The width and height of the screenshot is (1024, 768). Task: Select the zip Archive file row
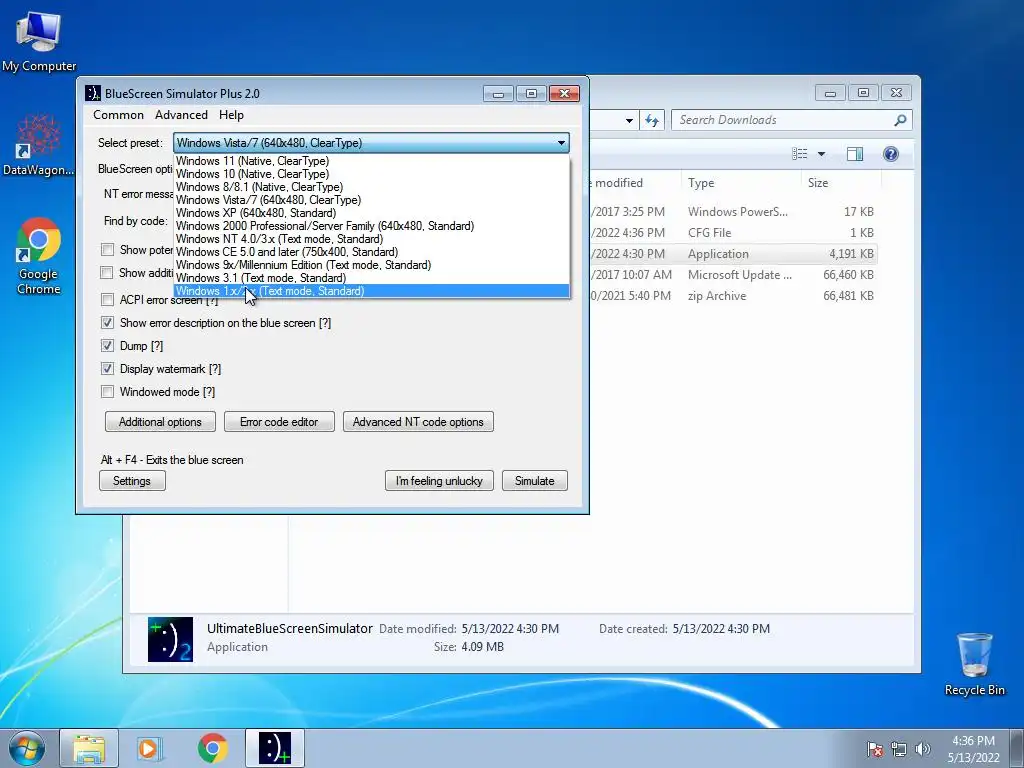[x=732, y=296]
